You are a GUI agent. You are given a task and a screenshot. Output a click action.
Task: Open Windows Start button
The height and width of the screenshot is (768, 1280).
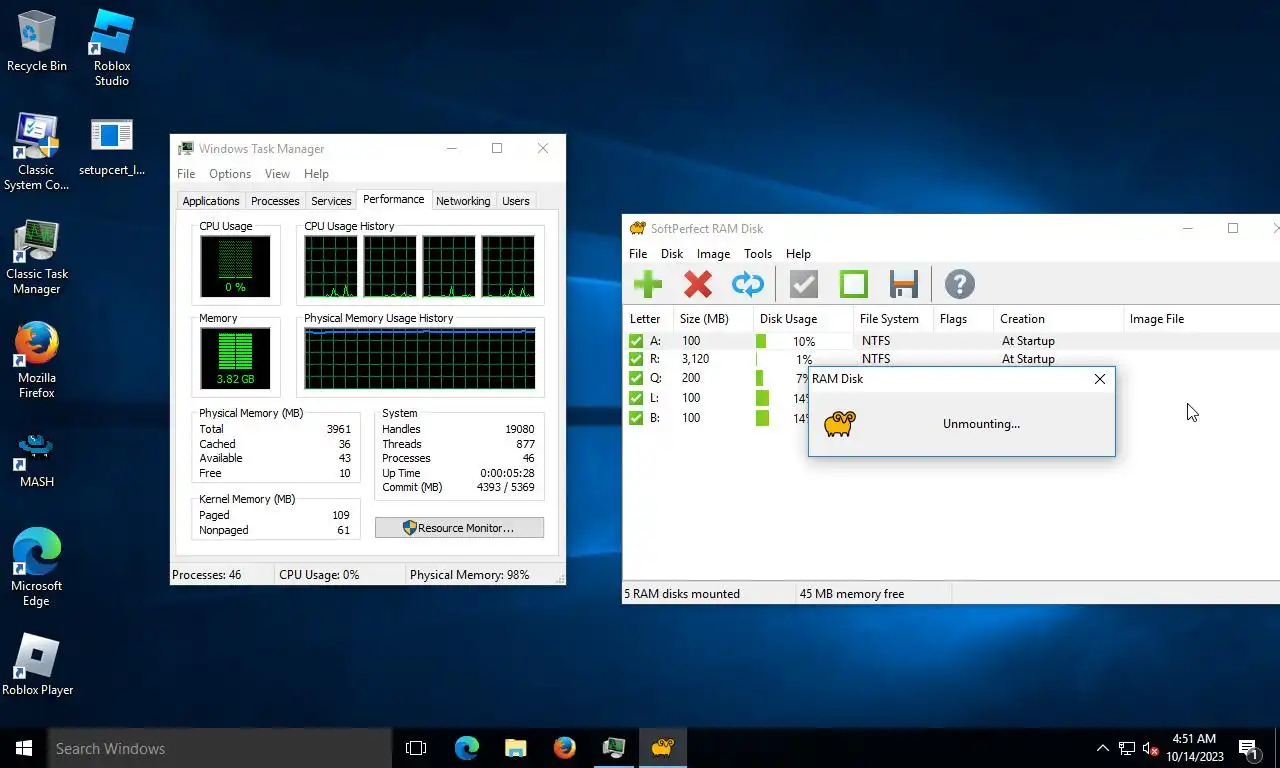tap(24, 748)
